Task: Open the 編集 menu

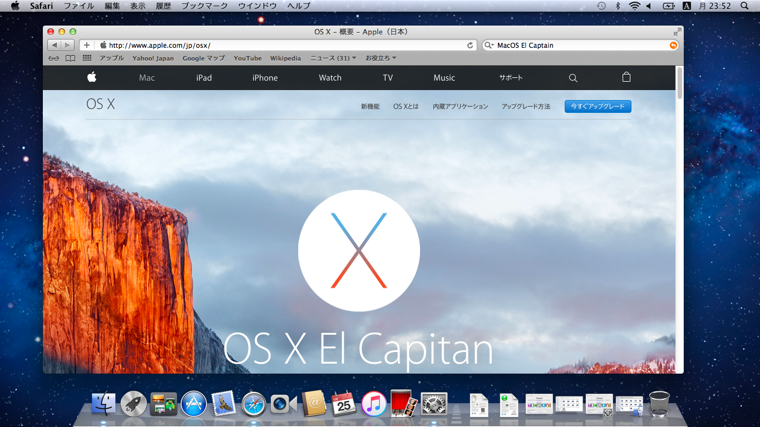Action: 112,6
